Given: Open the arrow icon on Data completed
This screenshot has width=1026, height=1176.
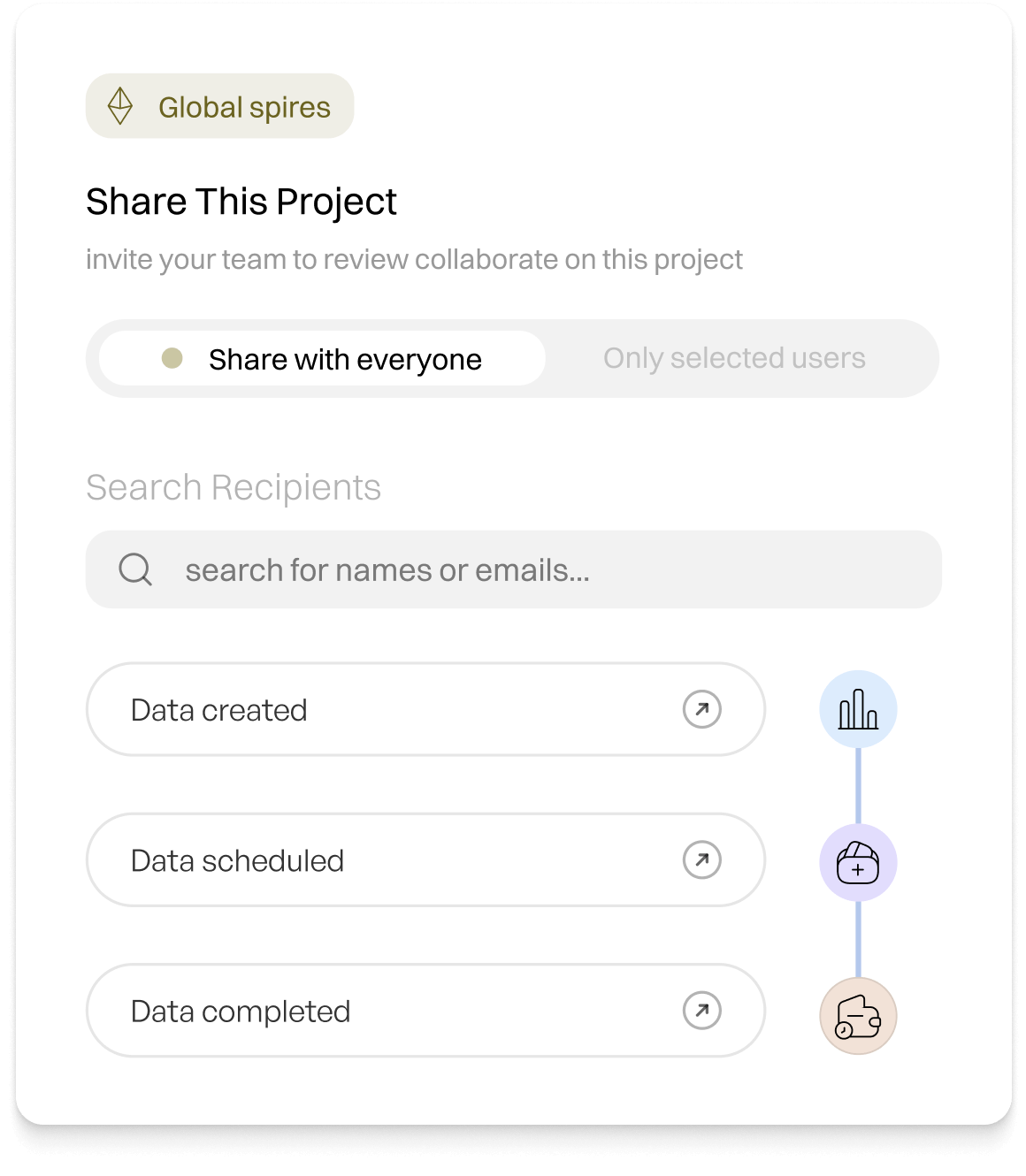Looking at the screenshot, I should point(702,1011).
